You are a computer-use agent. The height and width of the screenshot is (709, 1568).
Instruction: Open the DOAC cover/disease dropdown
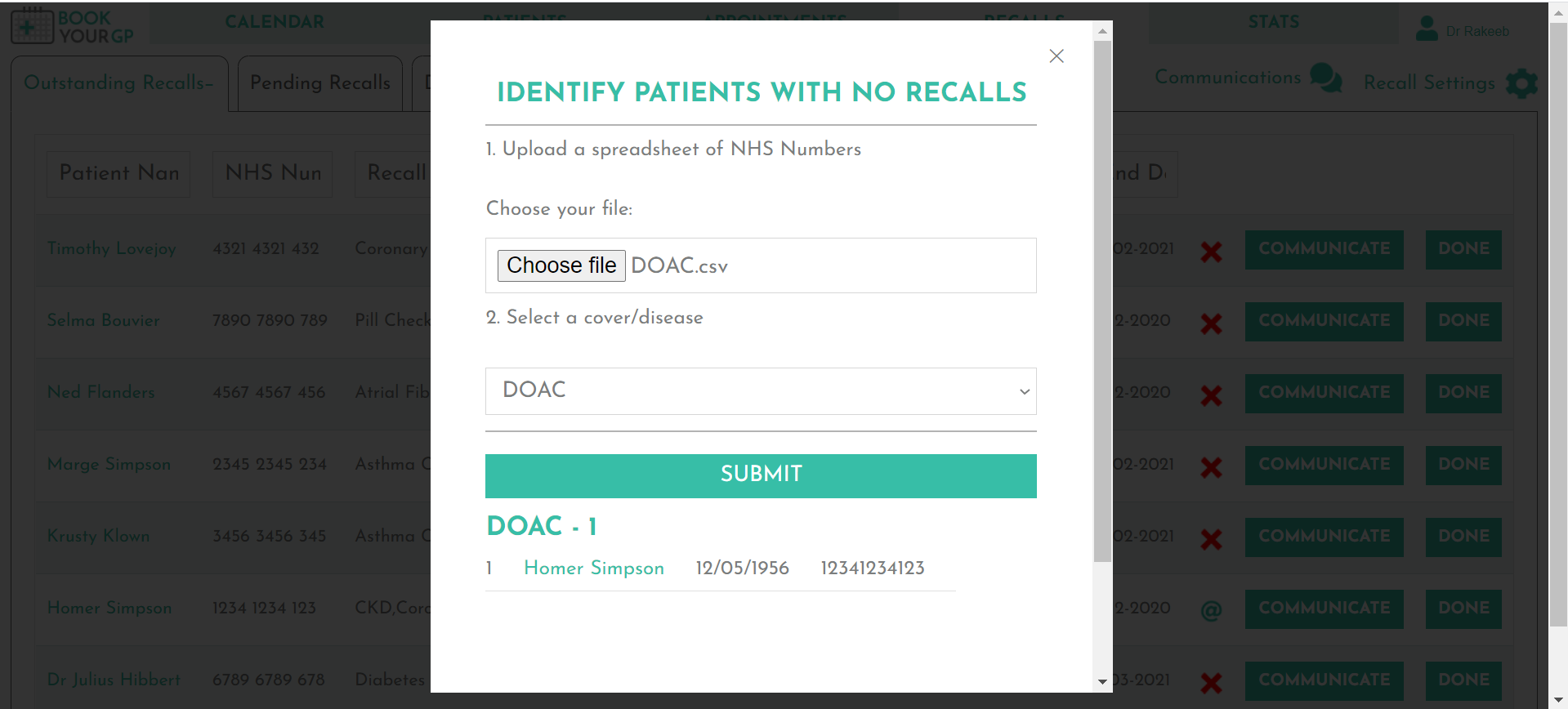[761, 391]
